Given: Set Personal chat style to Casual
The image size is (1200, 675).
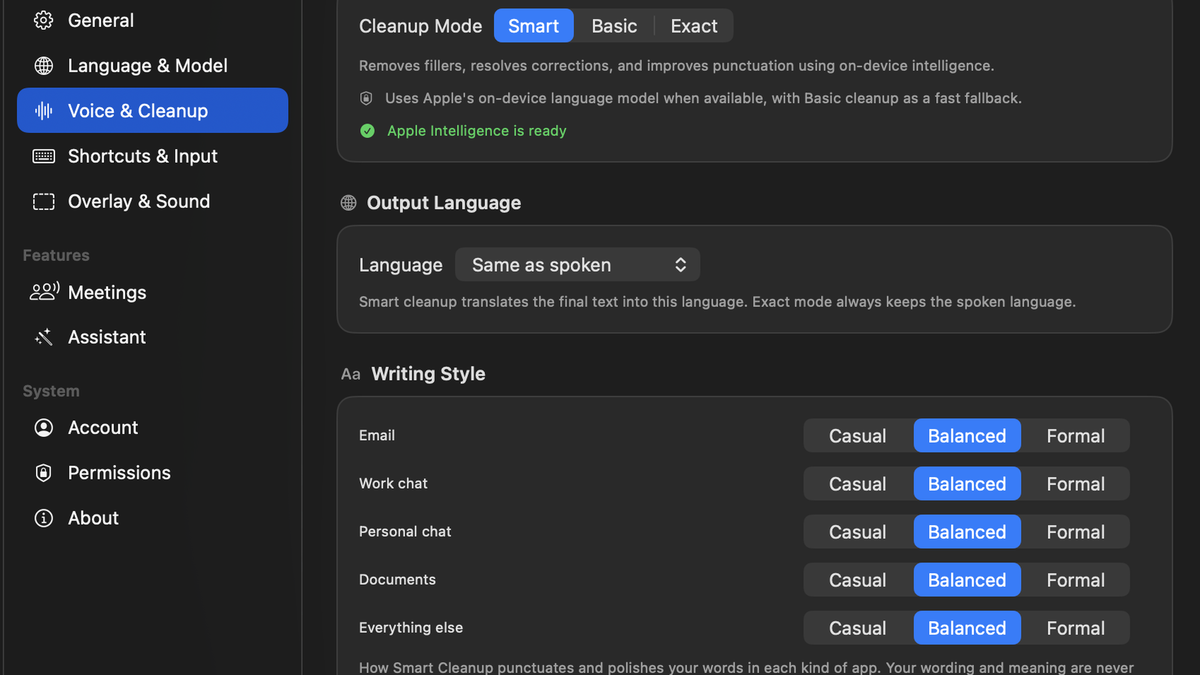Looking at the screenshot, I should click(858, 532).
